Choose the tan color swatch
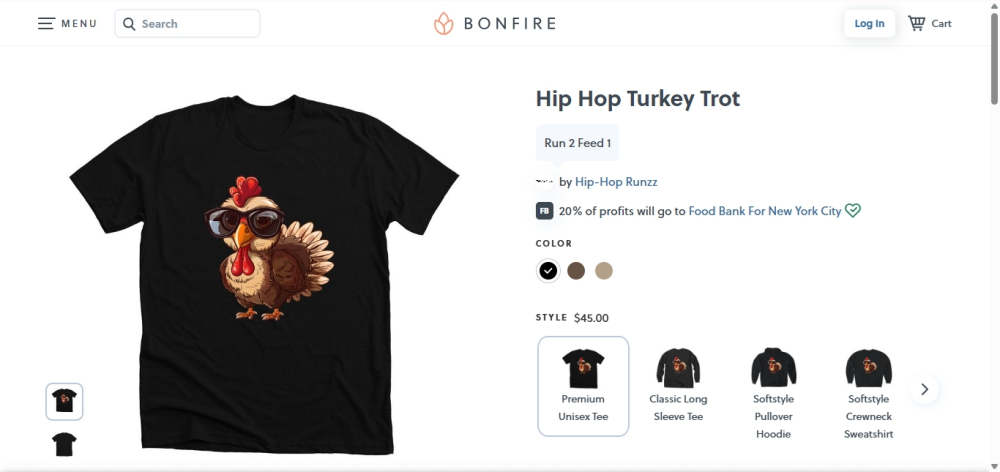 (x=604, y=270)
